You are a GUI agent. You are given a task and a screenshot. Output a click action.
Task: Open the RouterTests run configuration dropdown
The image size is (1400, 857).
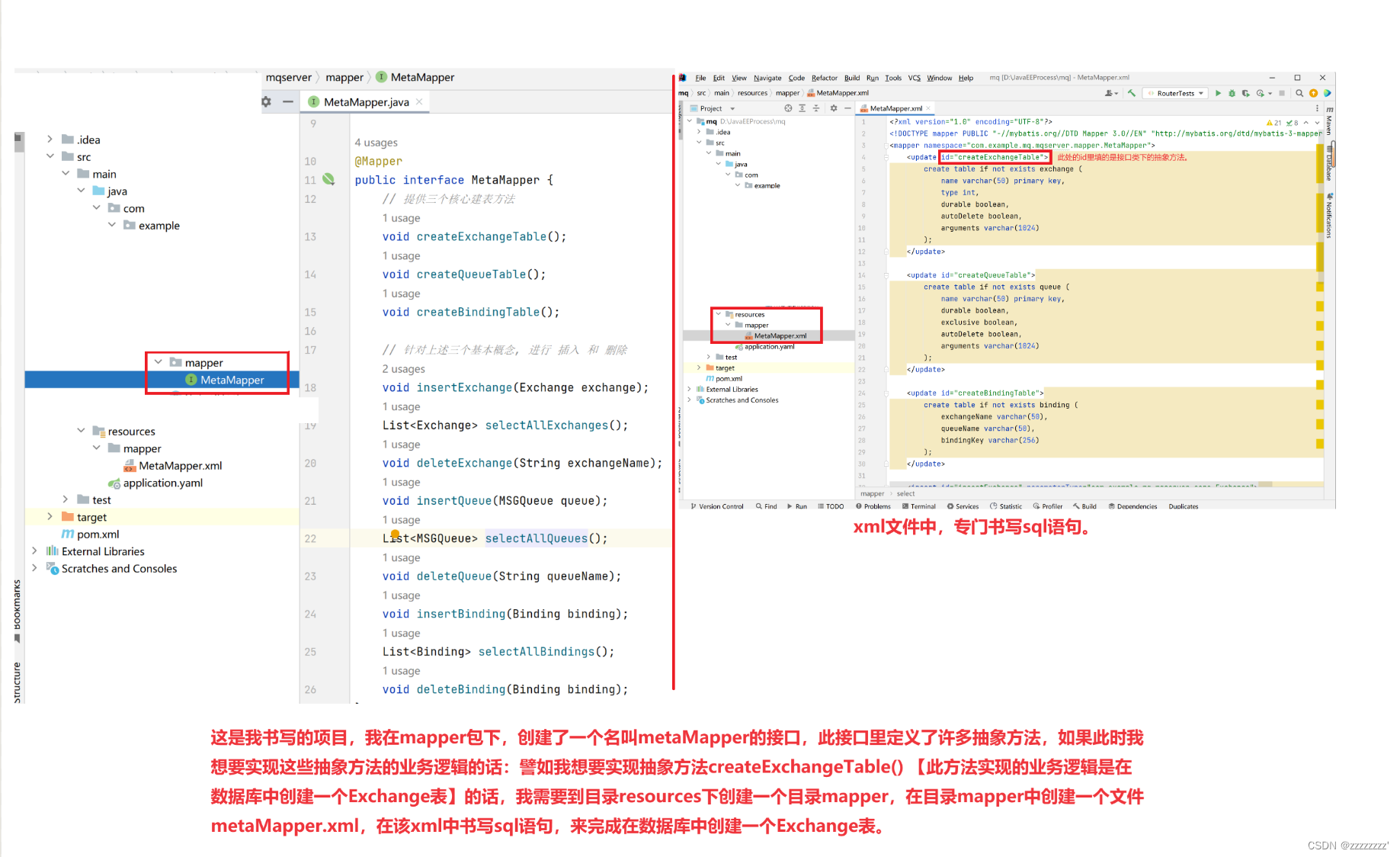[1176, 93]
